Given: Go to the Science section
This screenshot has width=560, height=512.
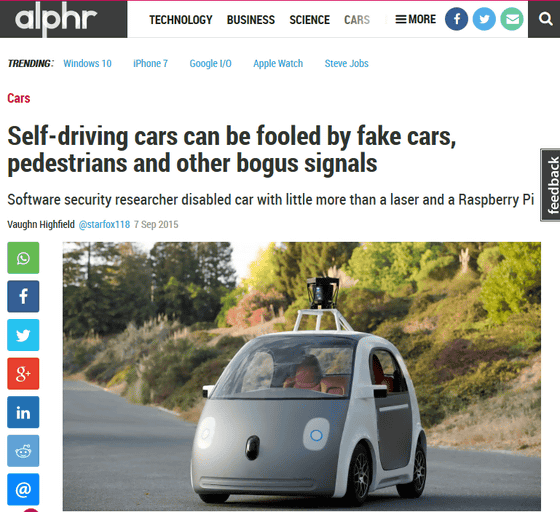Looking at the screenshot, I should [x=310, y=20].
